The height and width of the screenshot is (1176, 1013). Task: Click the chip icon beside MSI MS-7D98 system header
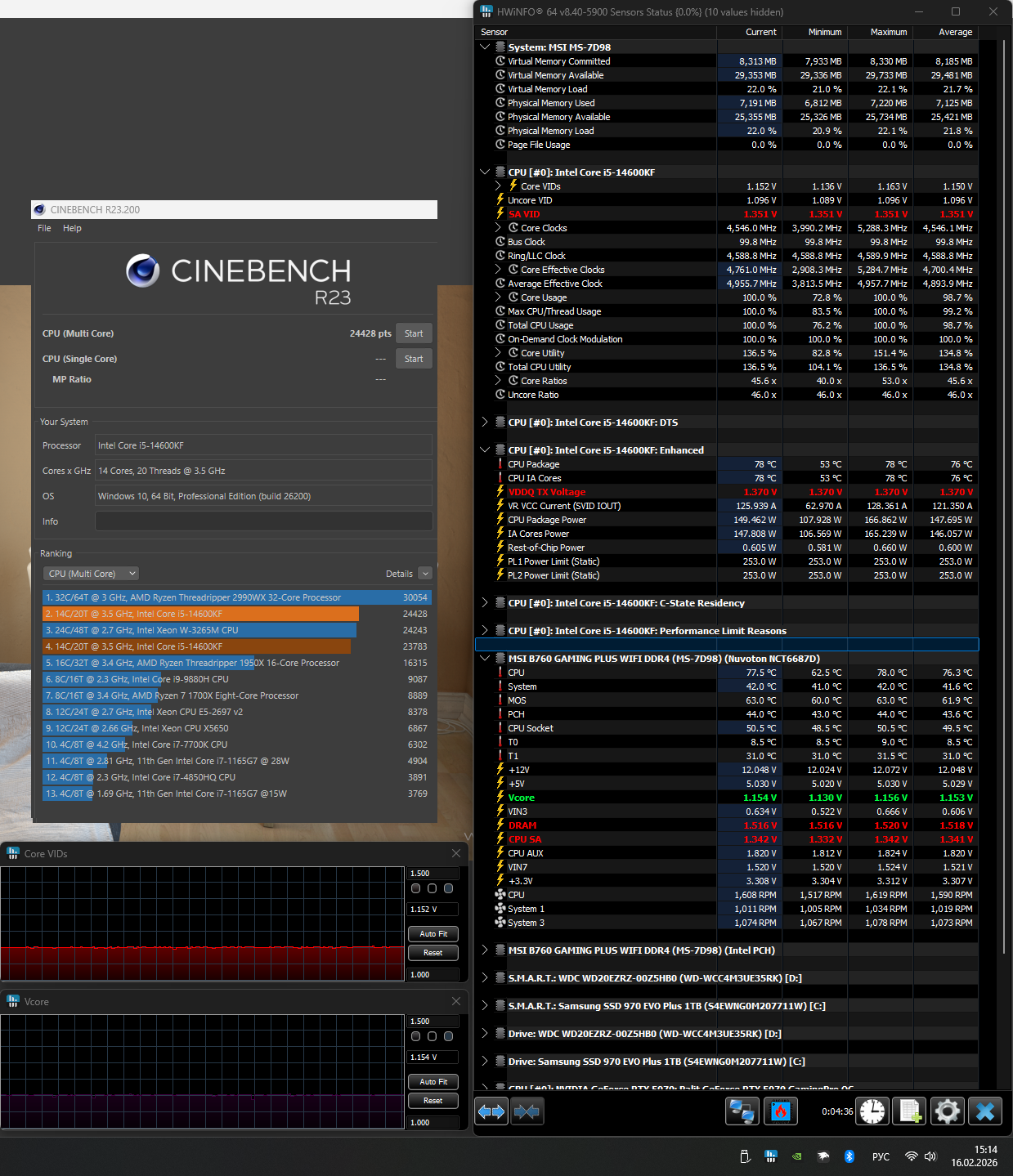click(x=500, y=47)
